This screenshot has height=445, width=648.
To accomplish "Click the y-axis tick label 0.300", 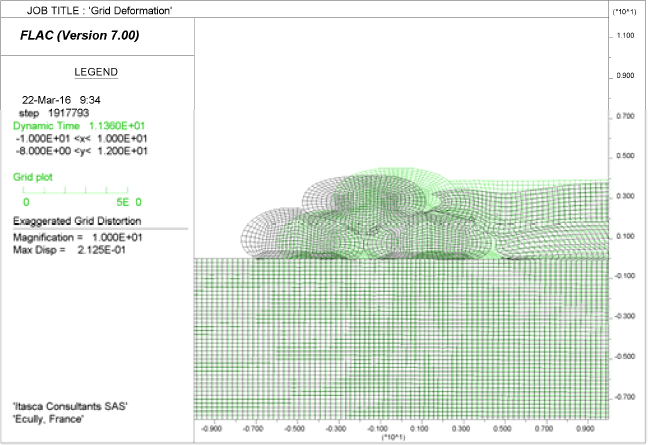I will coord(625,196).
